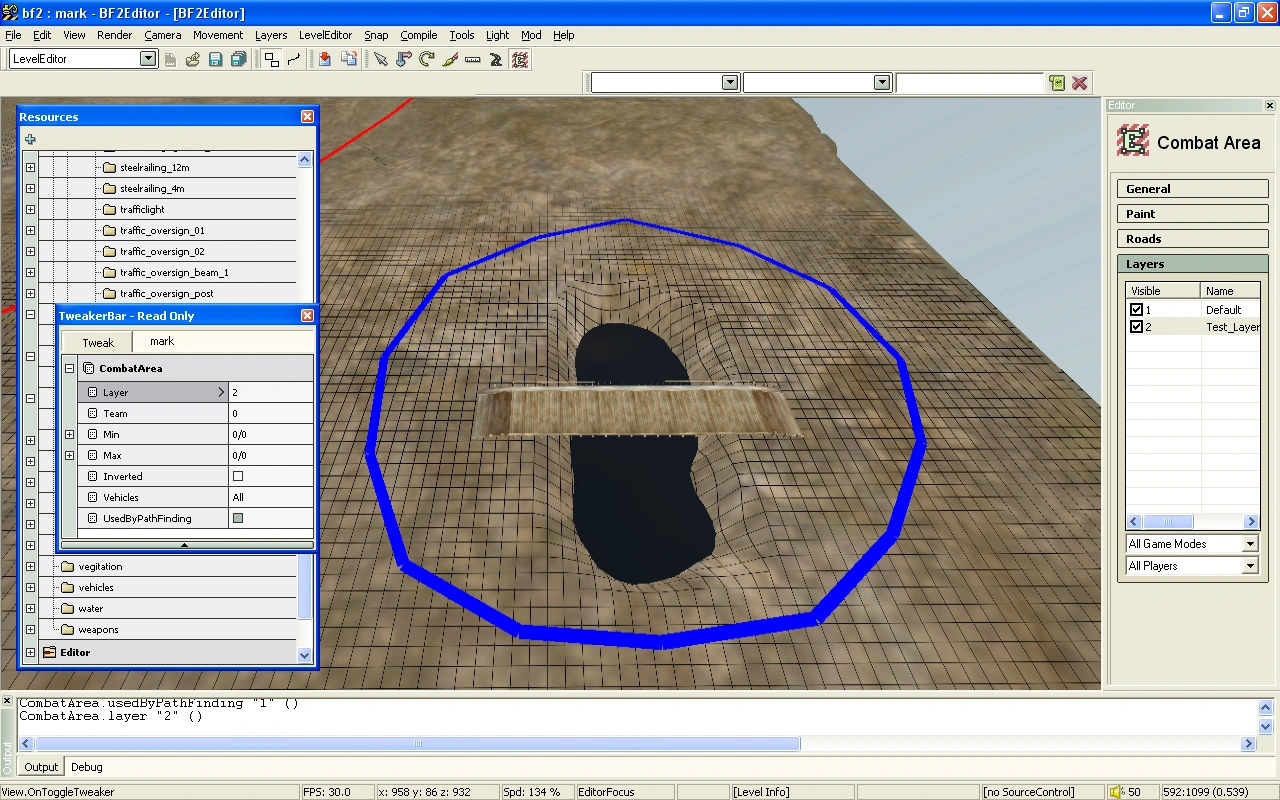Click the TweakerBar bottom collapse arrow bar
This screenshot has width=1280, height=800.
pyautogui.click(x=187, y=545)
